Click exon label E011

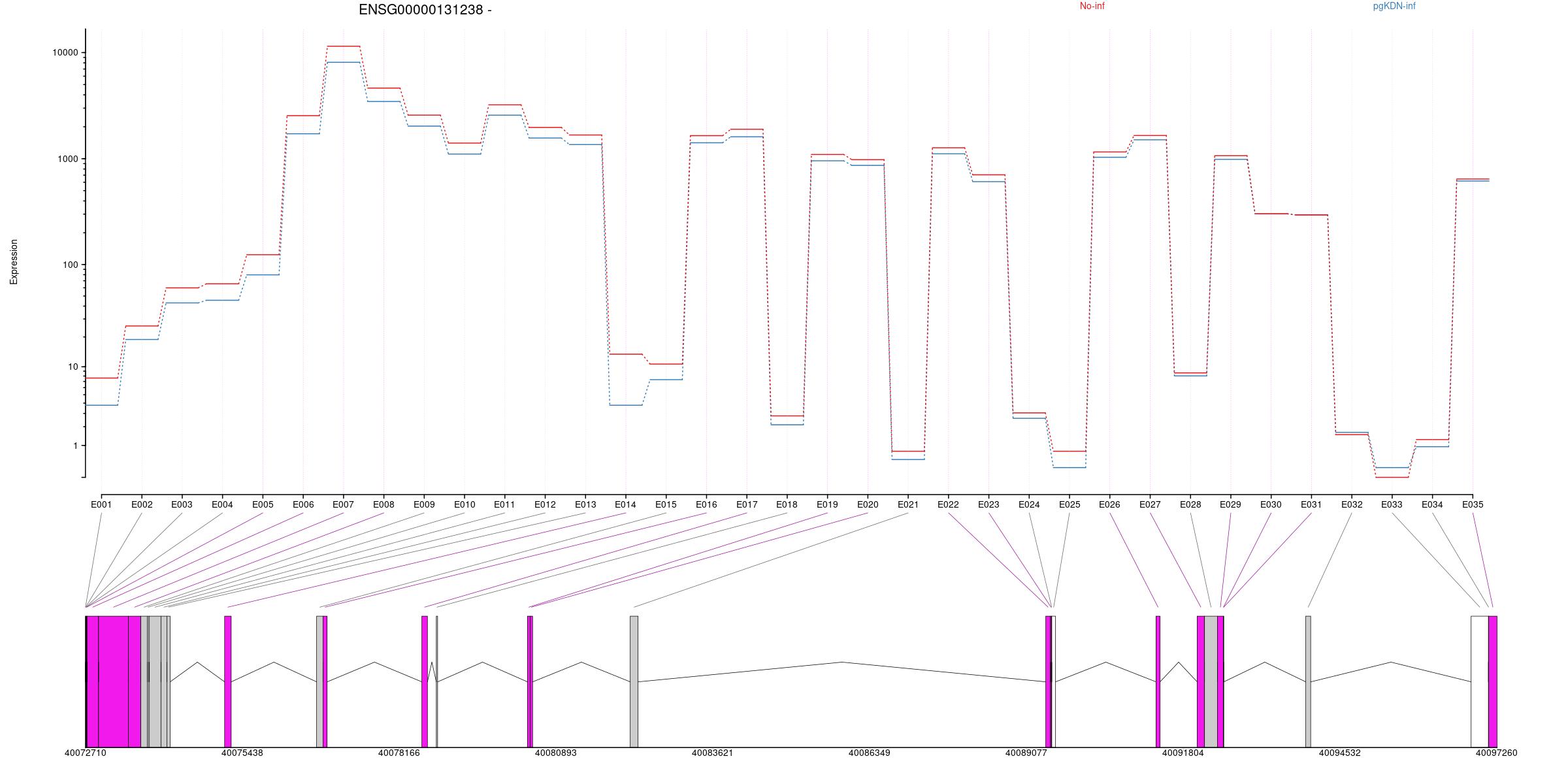pyautogui.click(x=504, y=504)
